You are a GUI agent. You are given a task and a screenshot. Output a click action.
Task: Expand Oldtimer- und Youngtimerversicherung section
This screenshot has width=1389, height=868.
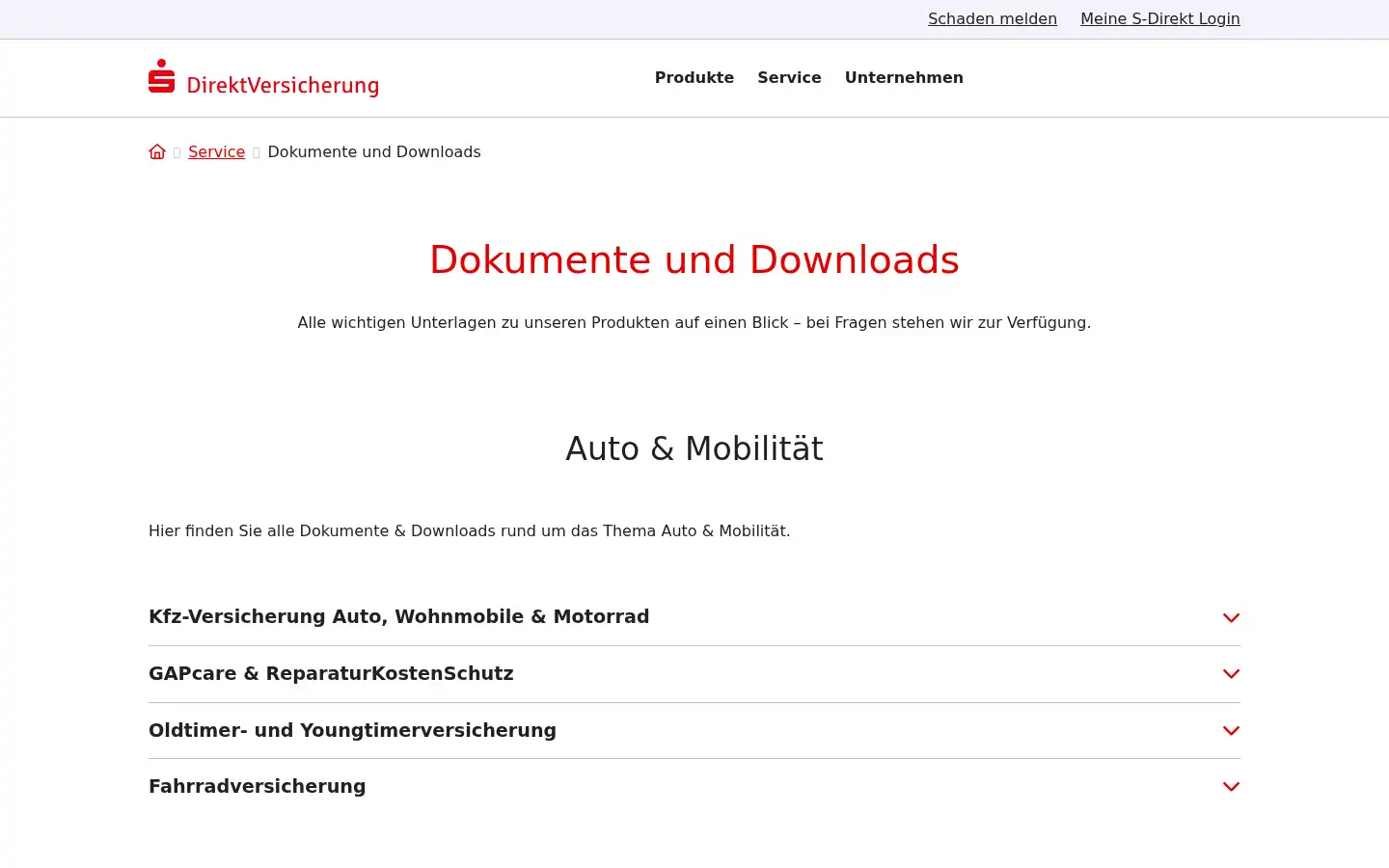pyautogui.click(x=694, y=730)
